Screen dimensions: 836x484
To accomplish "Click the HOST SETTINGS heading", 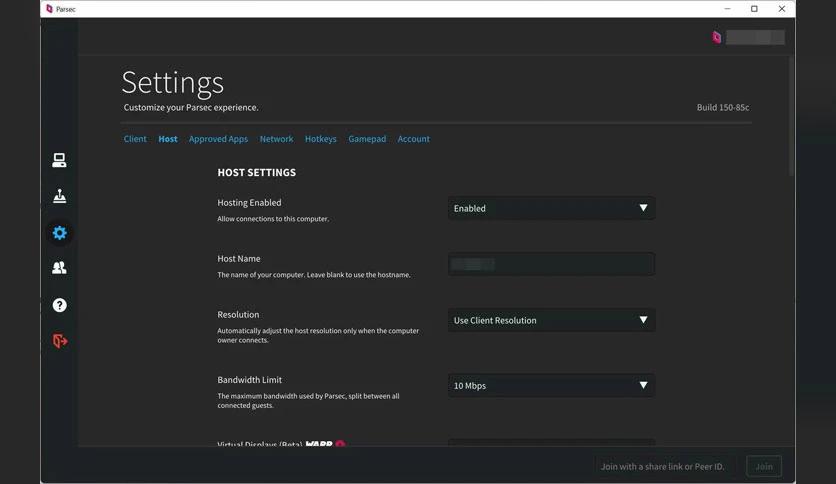I will pos(256,172).
